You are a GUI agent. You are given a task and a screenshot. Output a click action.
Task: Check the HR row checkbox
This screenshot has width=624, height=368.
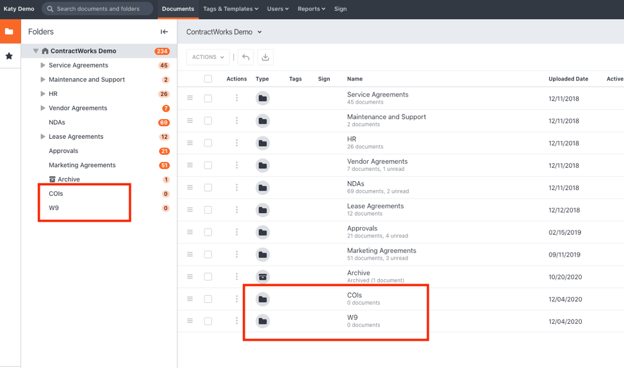pos(208,143)
